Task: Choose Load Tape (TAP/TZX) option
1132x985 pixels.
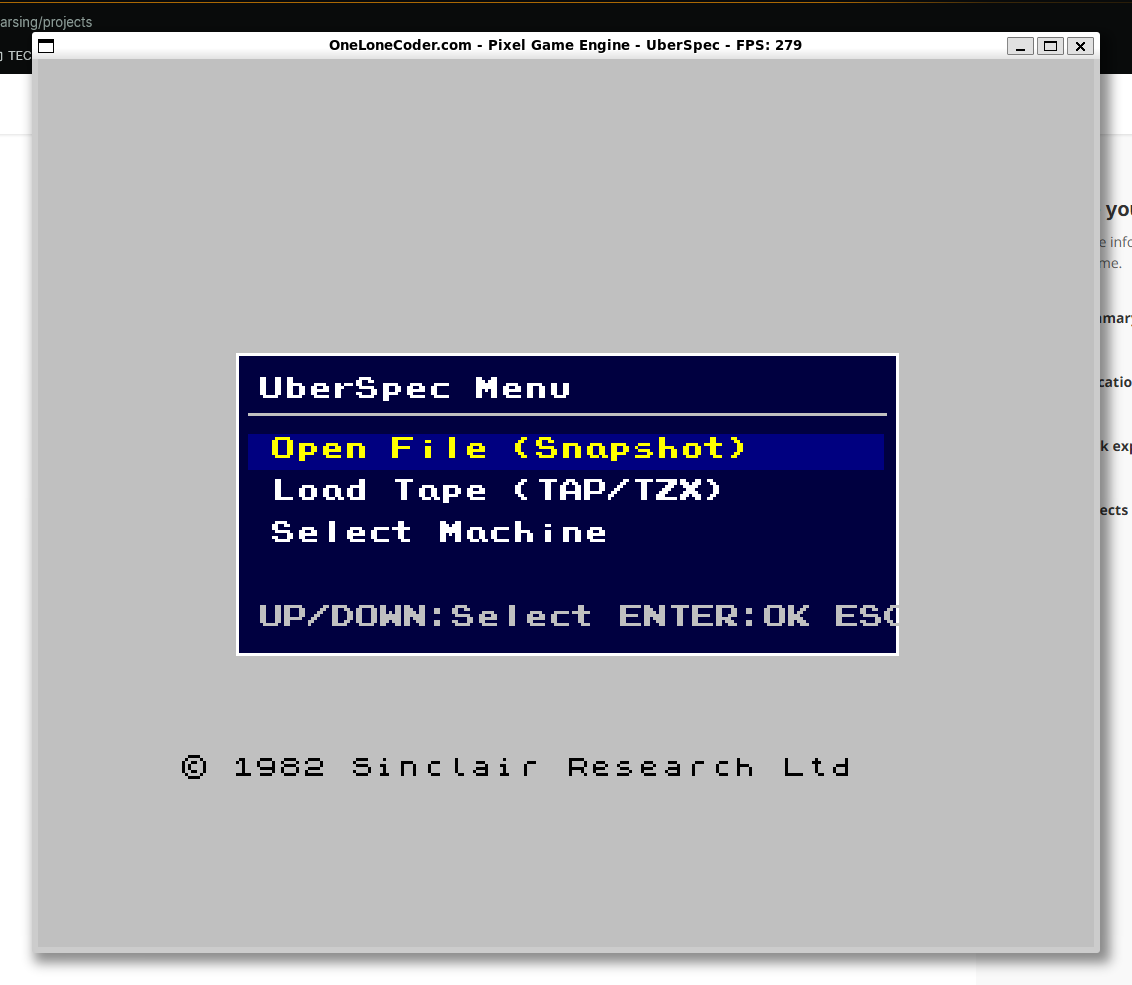Action: pos(497,491)
